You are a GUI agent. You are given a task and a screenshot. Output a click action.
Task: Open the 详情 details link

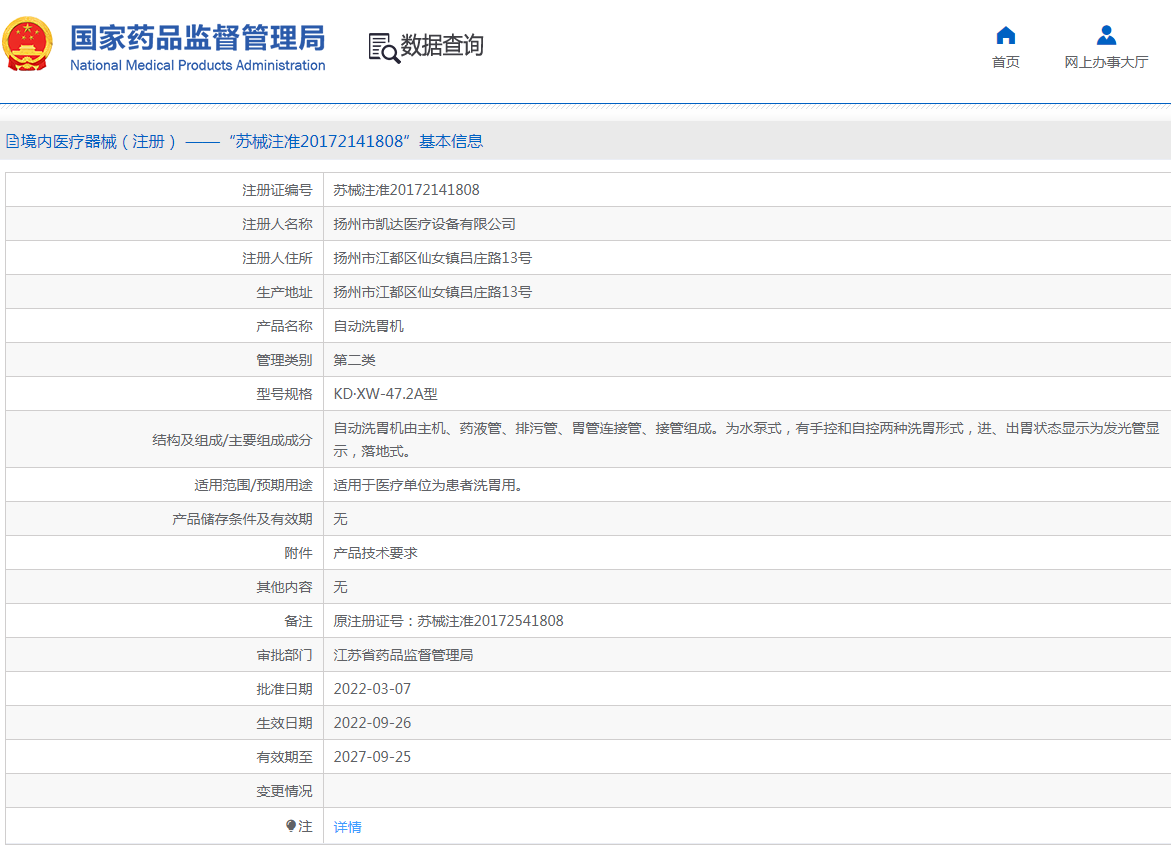click(x=347, y=826)
